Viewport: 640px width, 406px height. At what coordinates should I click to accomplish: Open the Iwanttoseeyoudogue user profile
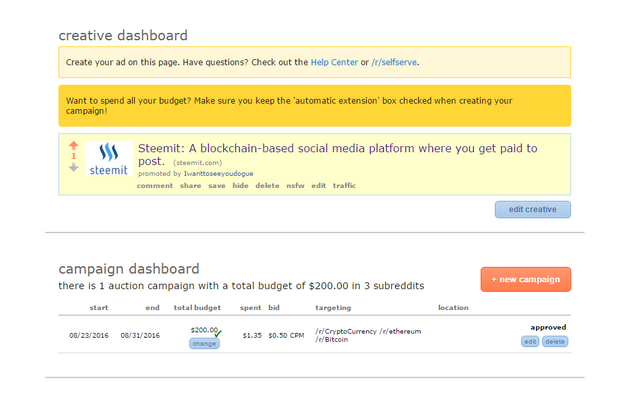coord(218,174)
